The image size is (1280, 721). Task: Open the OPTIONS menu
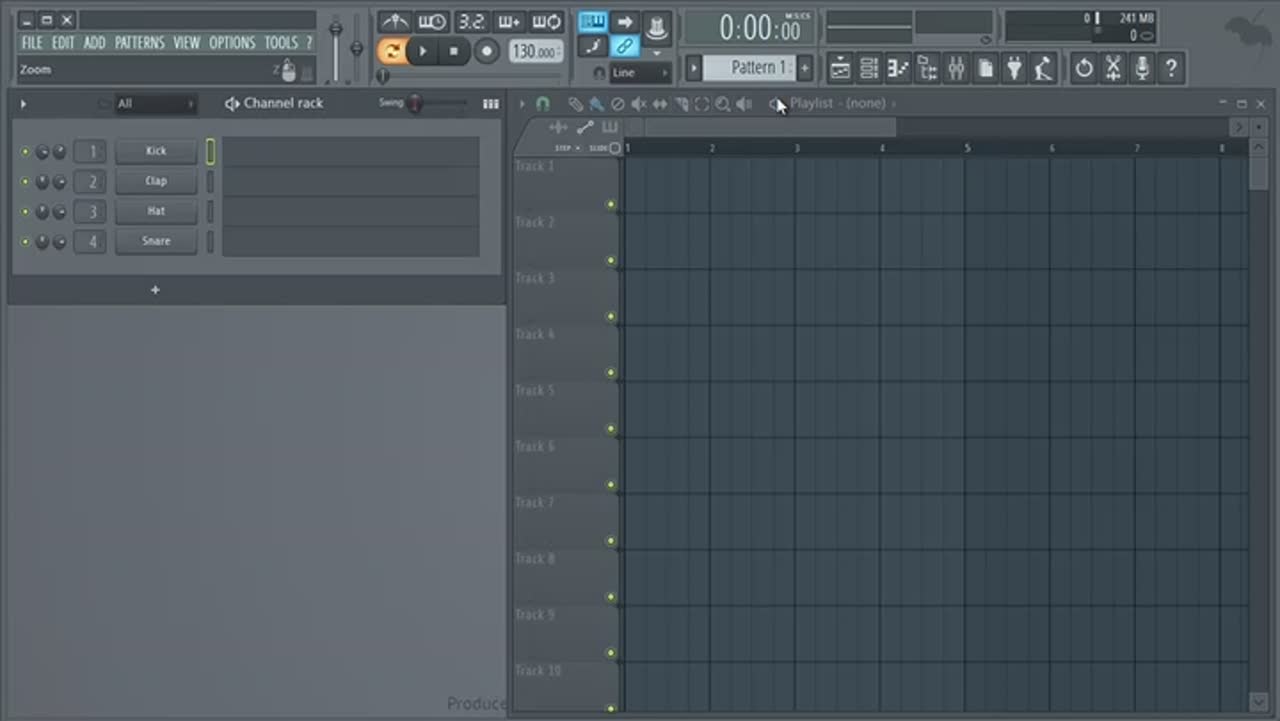232,43
